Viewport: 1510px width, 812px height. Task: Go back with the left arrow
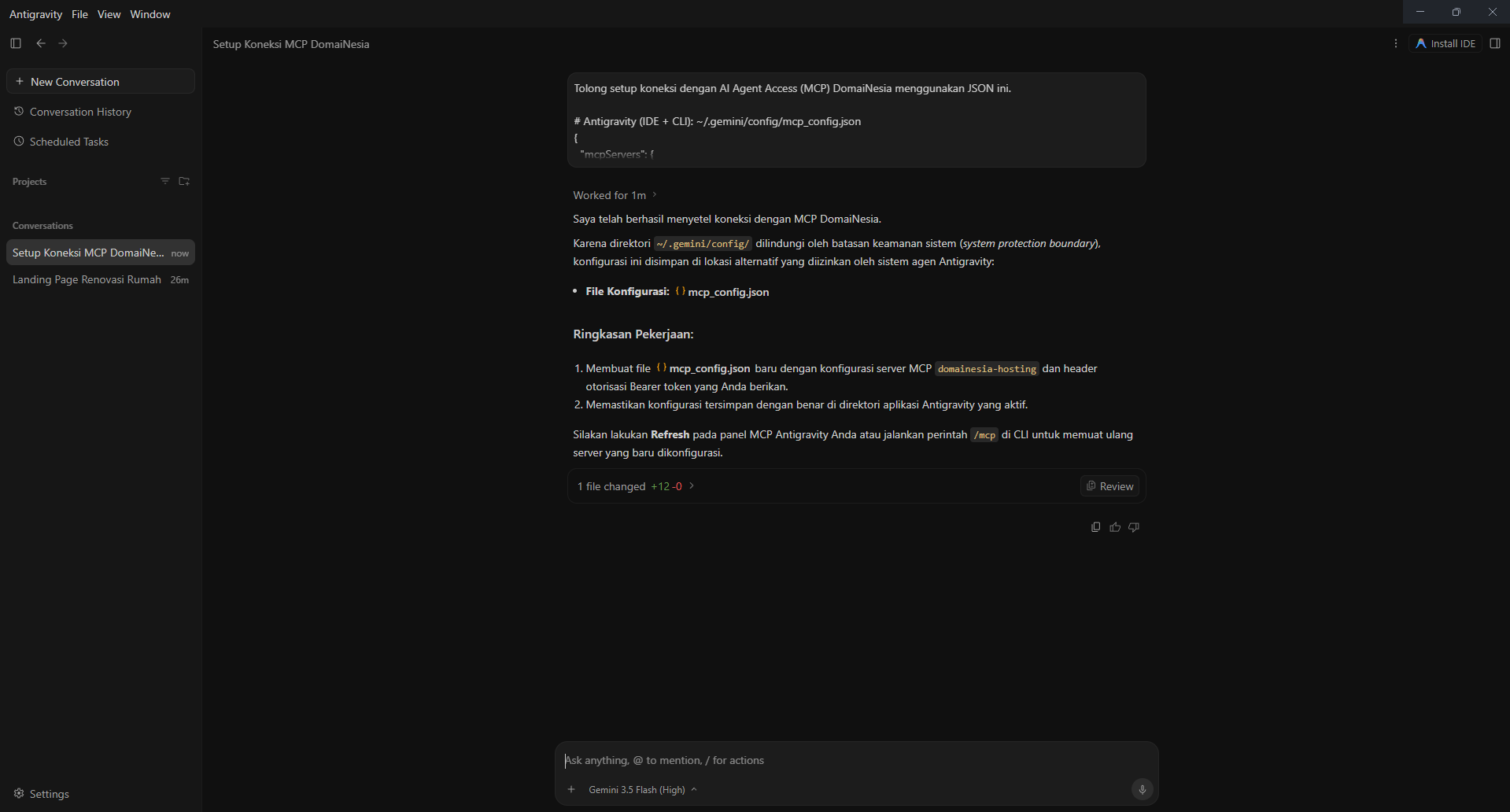pyautogui.click(x=41, y=43)
